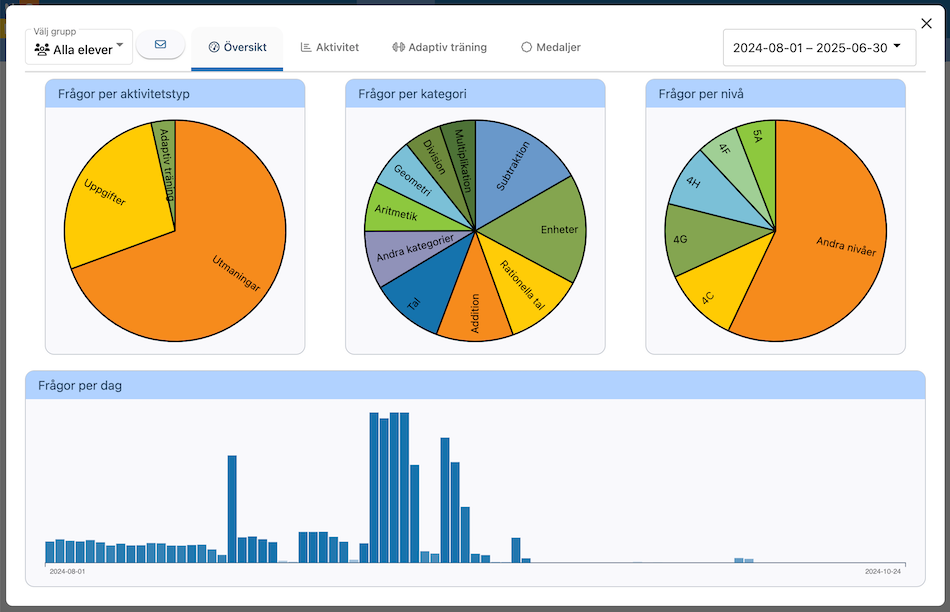Open the date range dropdown
This screenshot has height=612, width=950.
click(819, 48)
